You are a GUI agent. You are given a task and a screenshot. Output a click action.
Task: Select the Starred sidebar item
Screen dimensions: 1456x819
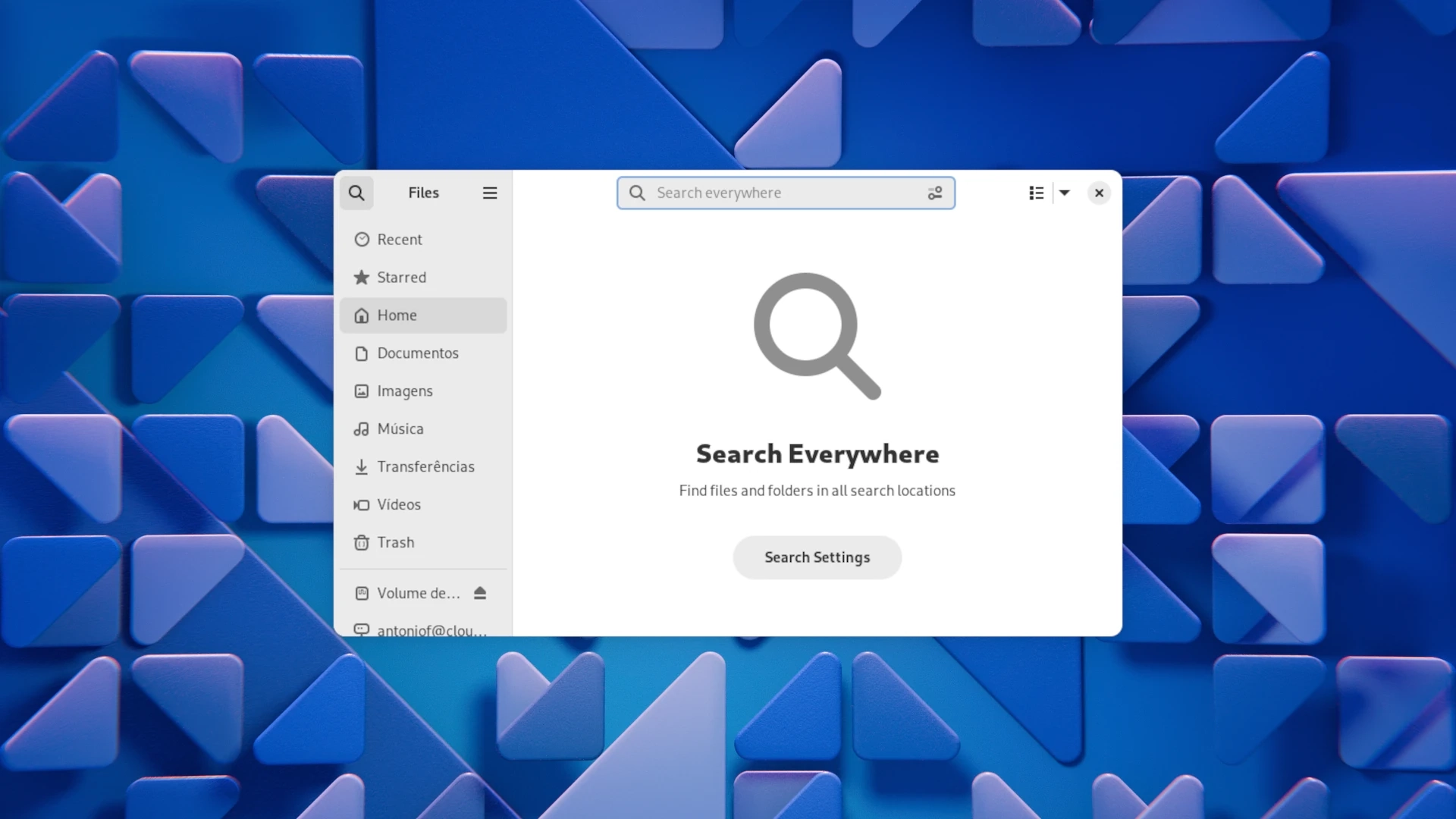(401, 277)
